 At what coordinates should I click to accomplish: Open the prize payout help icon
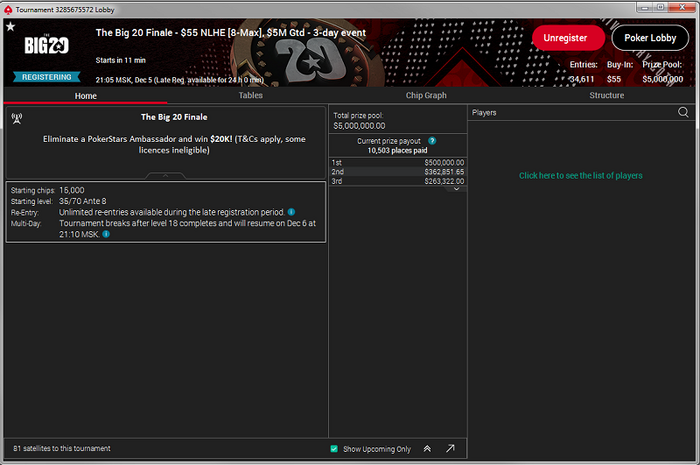tap(432, 141)
